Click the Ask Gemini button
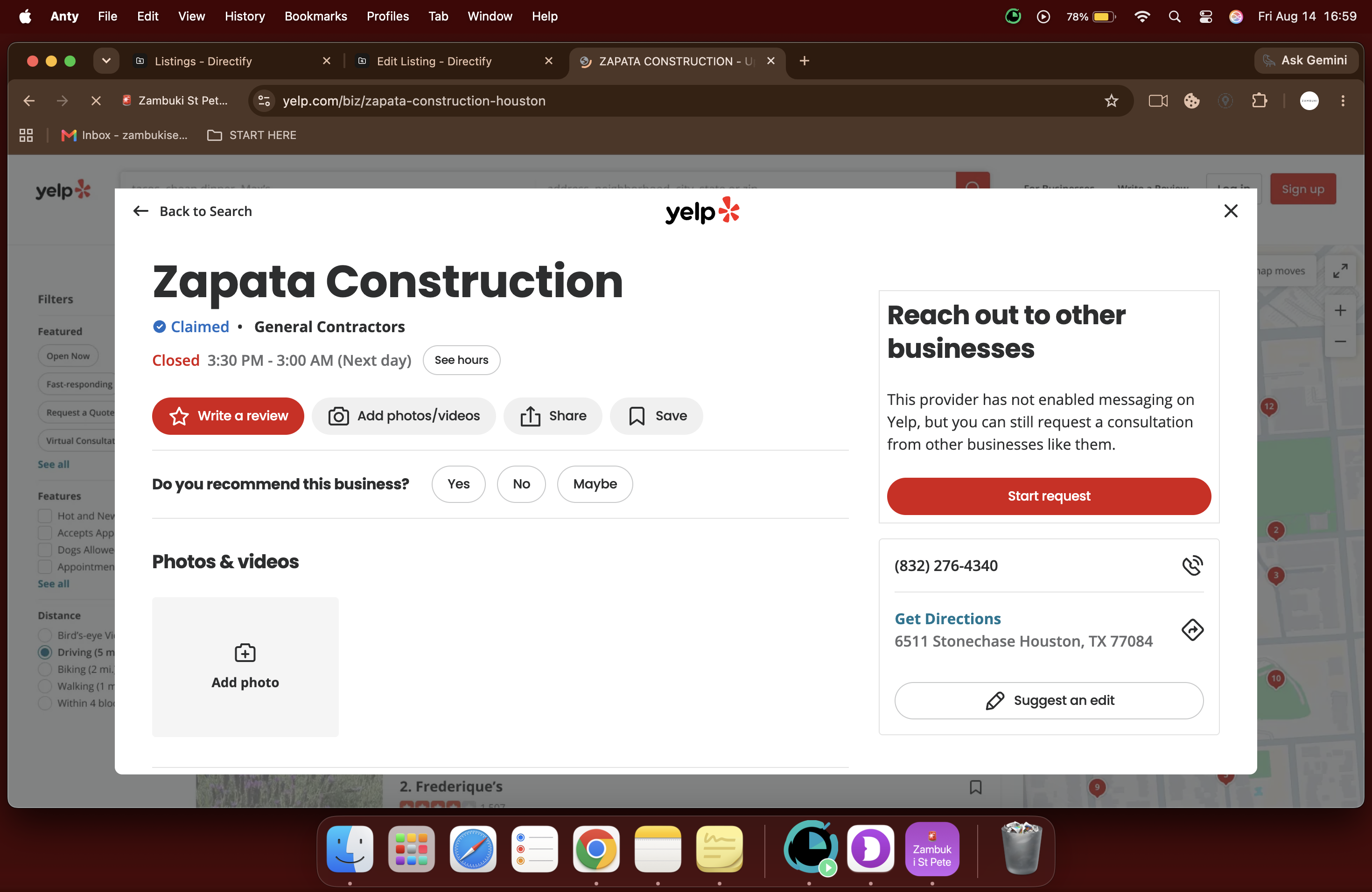This screenshot has width=1372, height=892. (x=1305, y=61)
